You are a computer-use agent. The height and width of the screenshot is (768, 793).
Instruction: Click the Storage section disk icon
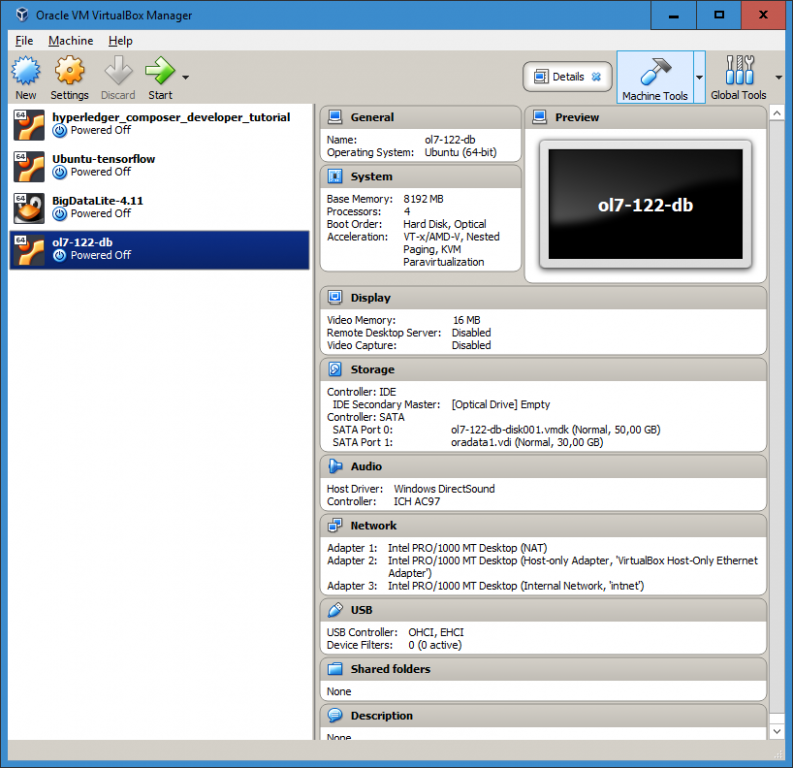(335, 369)
